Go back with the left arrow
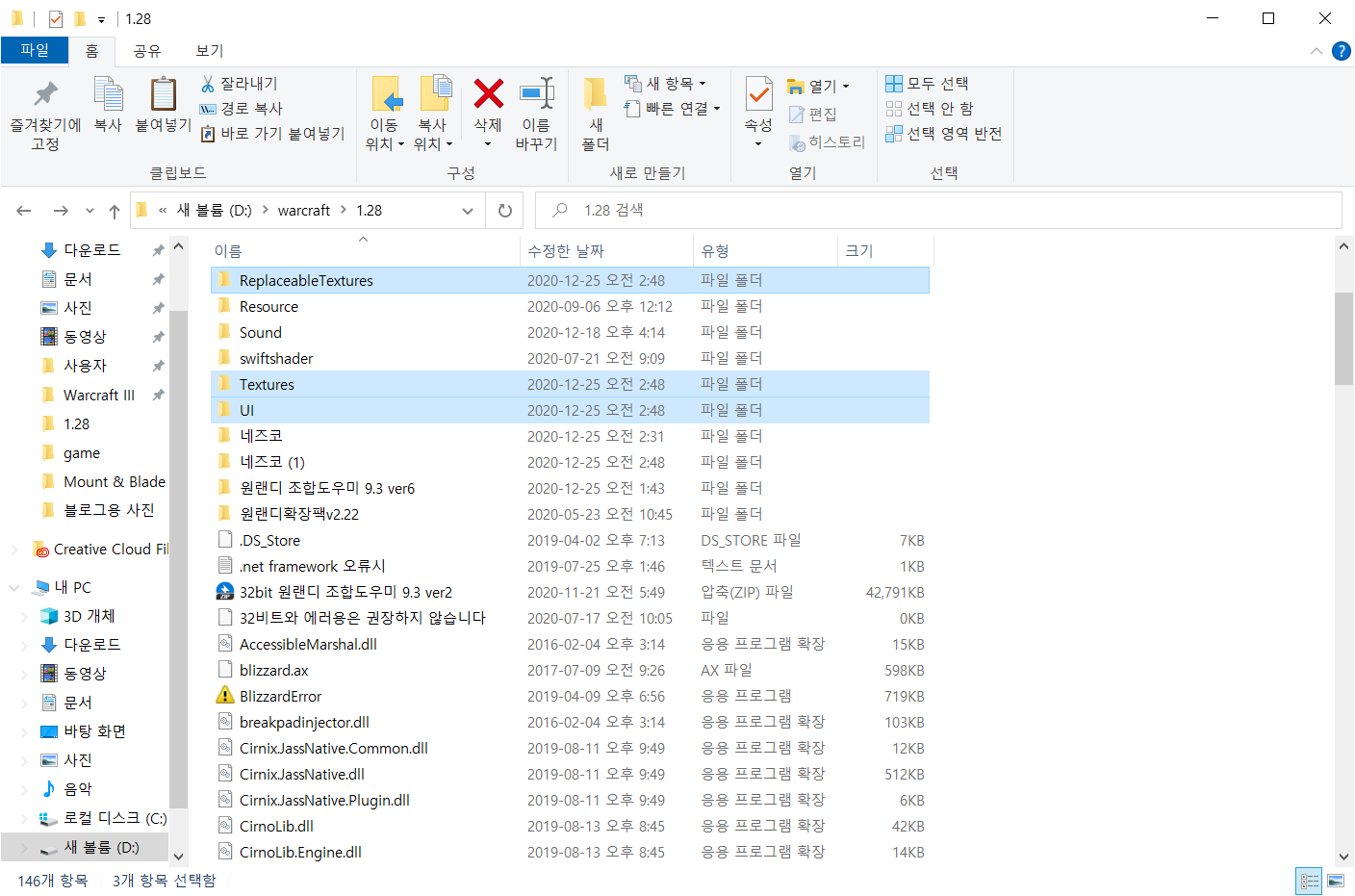Viewport: 1355px width, 896px height. pos(24,211)
